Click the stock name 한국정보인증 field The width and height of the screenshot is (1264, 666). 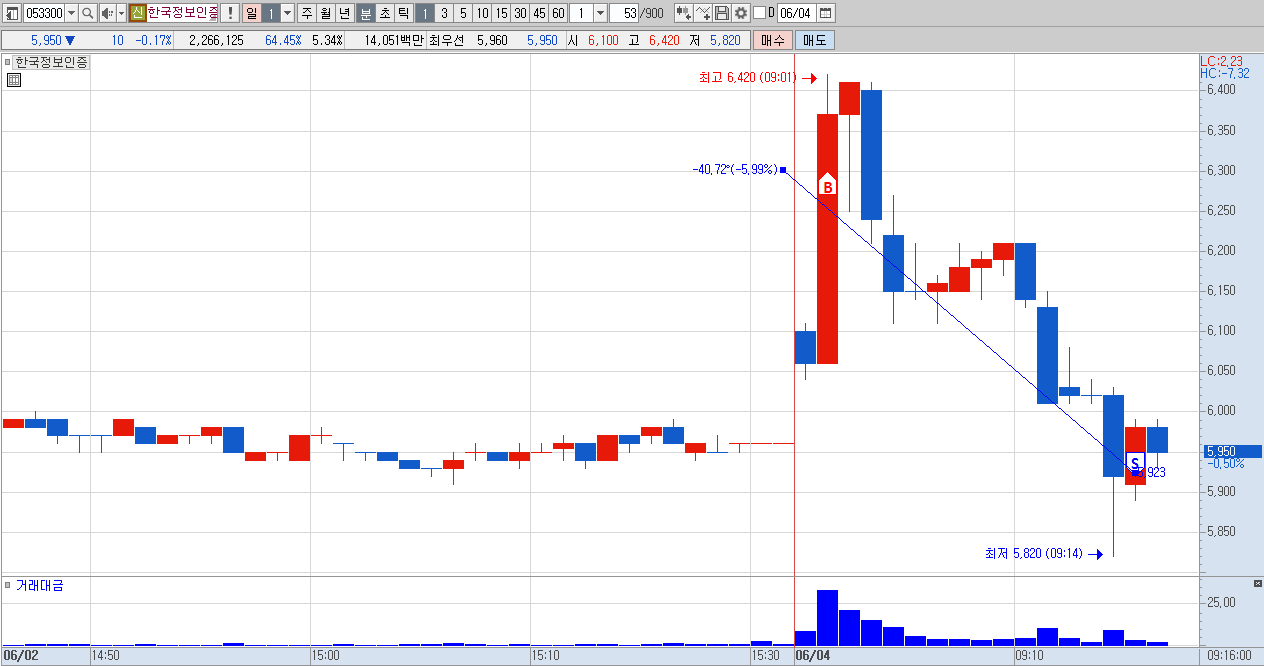click(x=182, y=13)
